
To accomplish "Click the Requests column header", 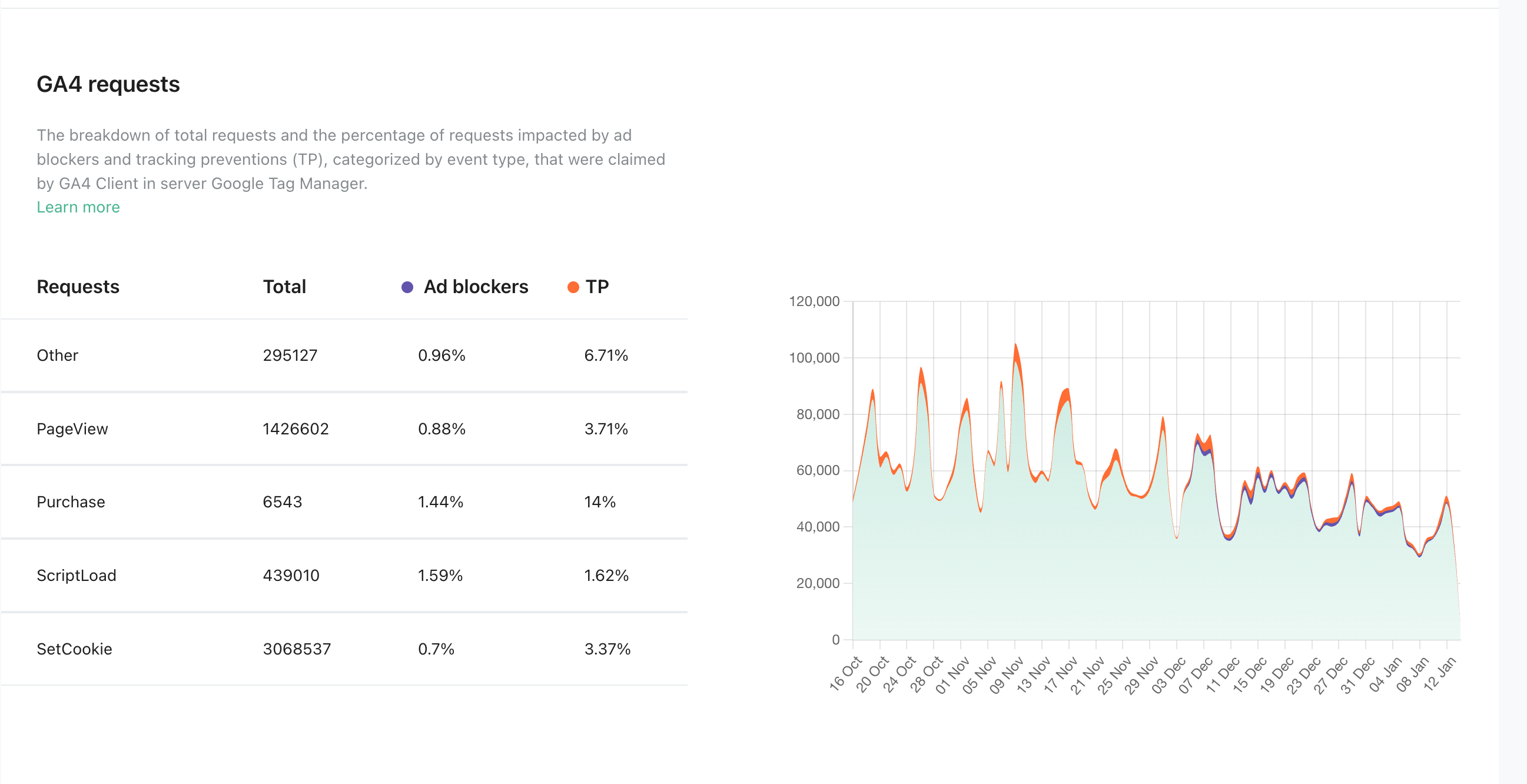I will point(78,287).
